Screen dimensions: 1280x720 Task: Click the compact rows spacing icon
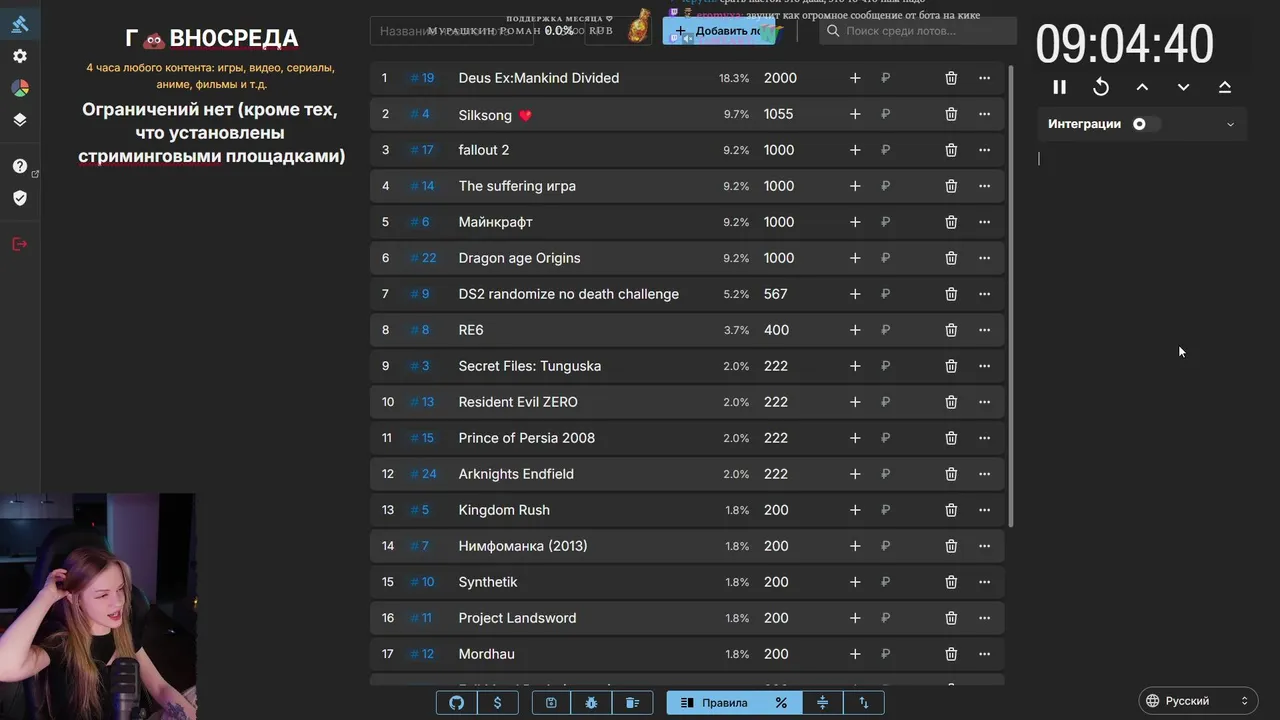coord(823,703)
